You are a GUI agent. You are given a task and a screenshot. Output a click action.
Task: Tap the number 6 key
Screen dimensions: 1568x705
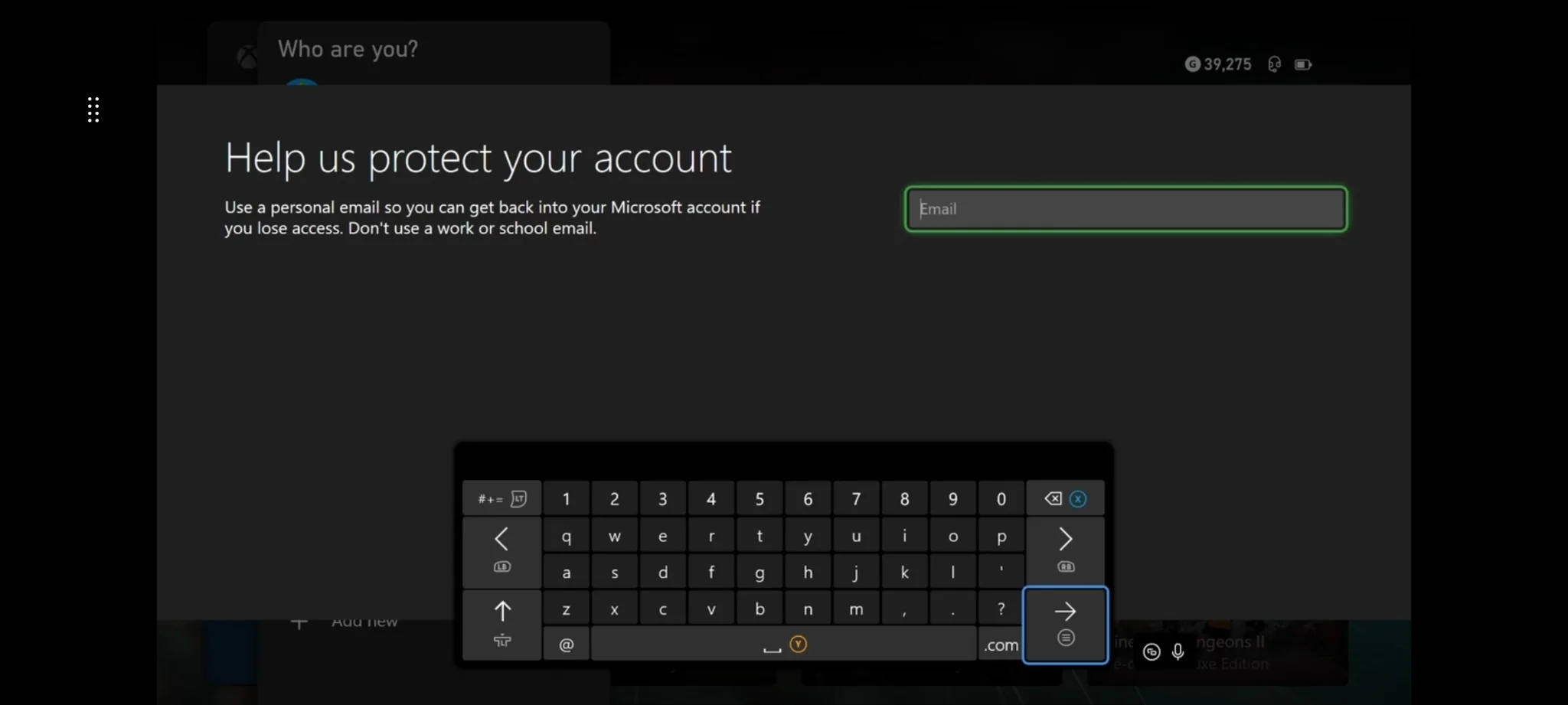coord(808,498)
